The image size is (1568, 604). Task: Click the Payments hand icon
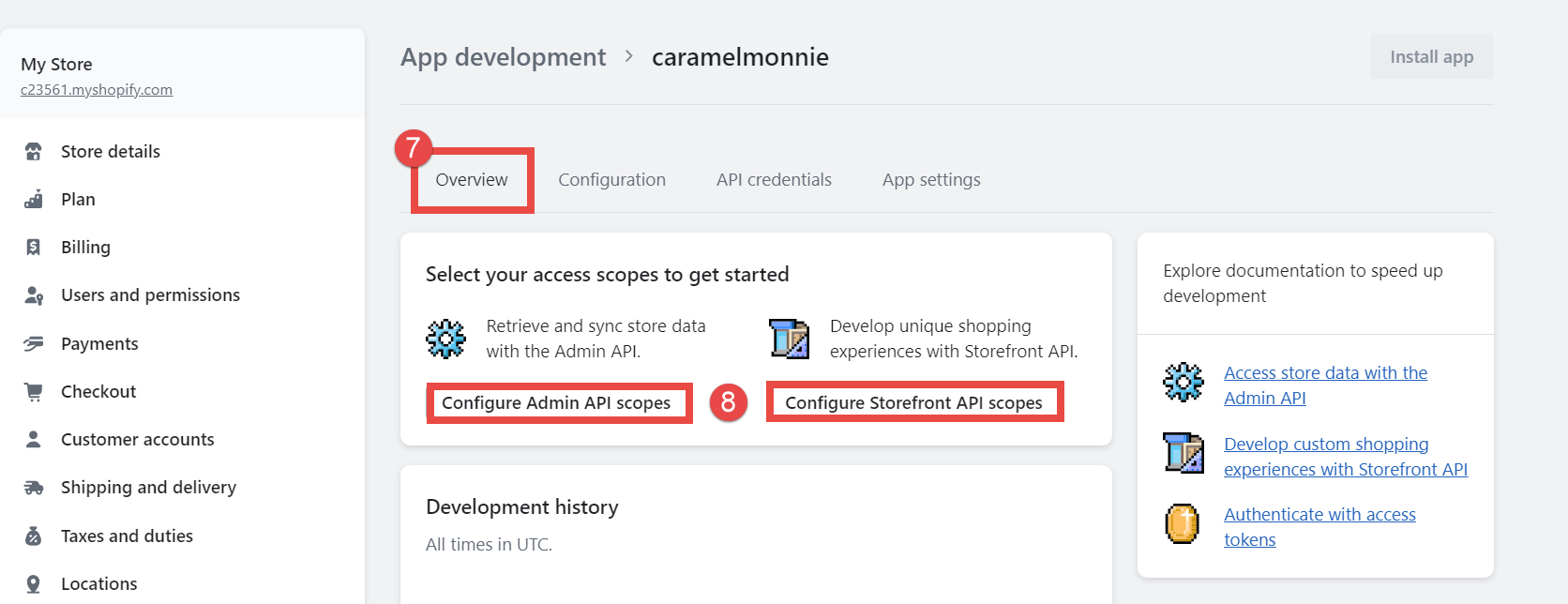(34, 343)
